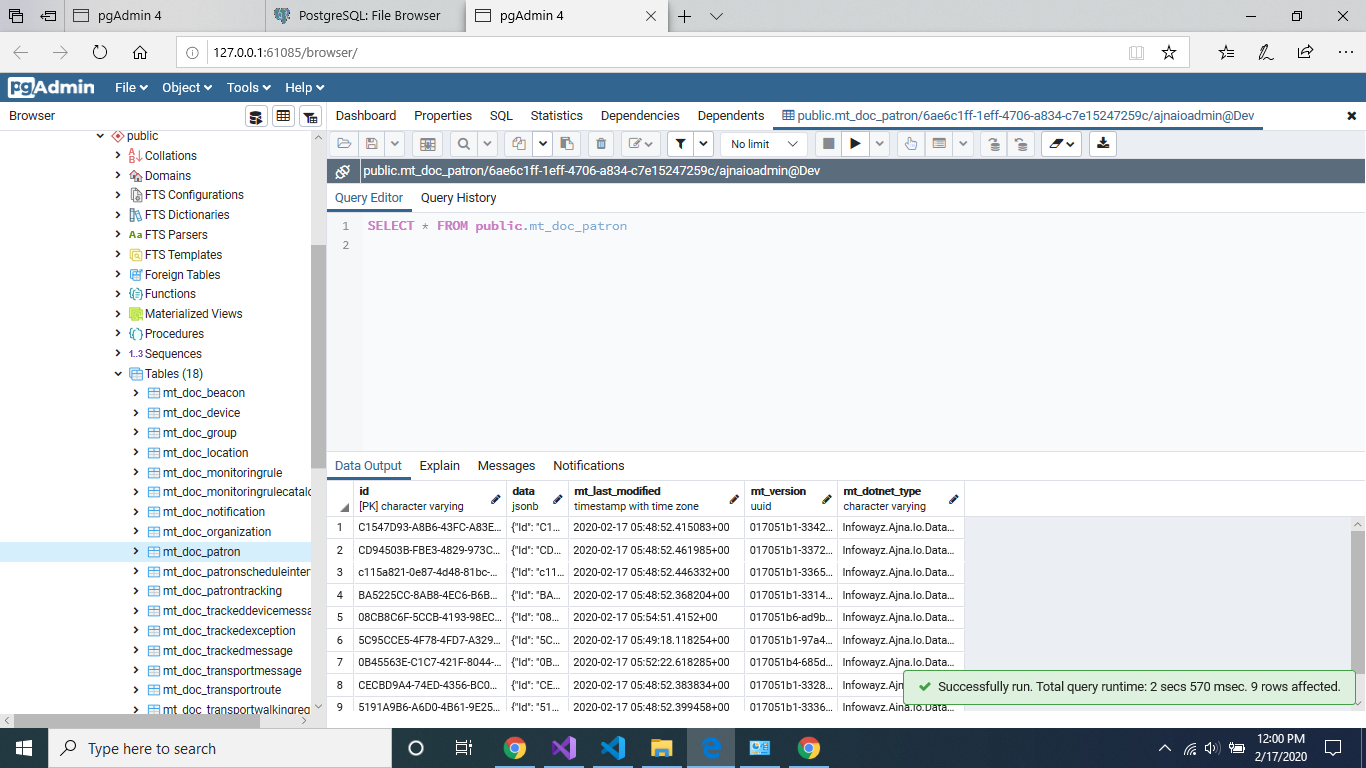The image size is (1366, 768).
Task: Click the Paste icon in query toolbar
Action: [567, 144]
